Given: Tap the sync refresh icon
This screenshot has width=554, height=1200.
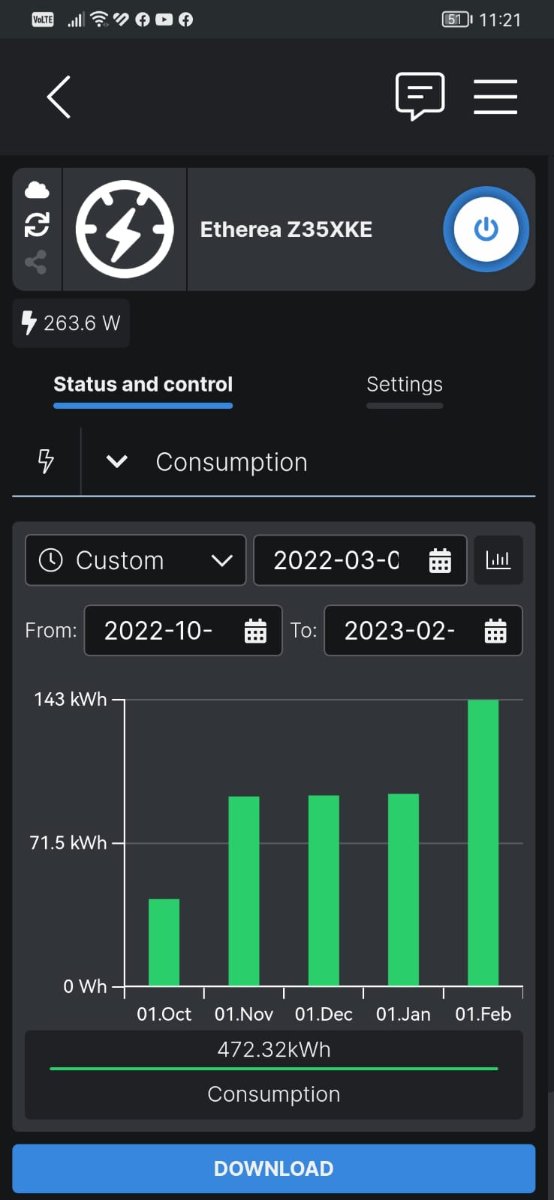Looking at the screenshot, I should [x=37, y=225].
